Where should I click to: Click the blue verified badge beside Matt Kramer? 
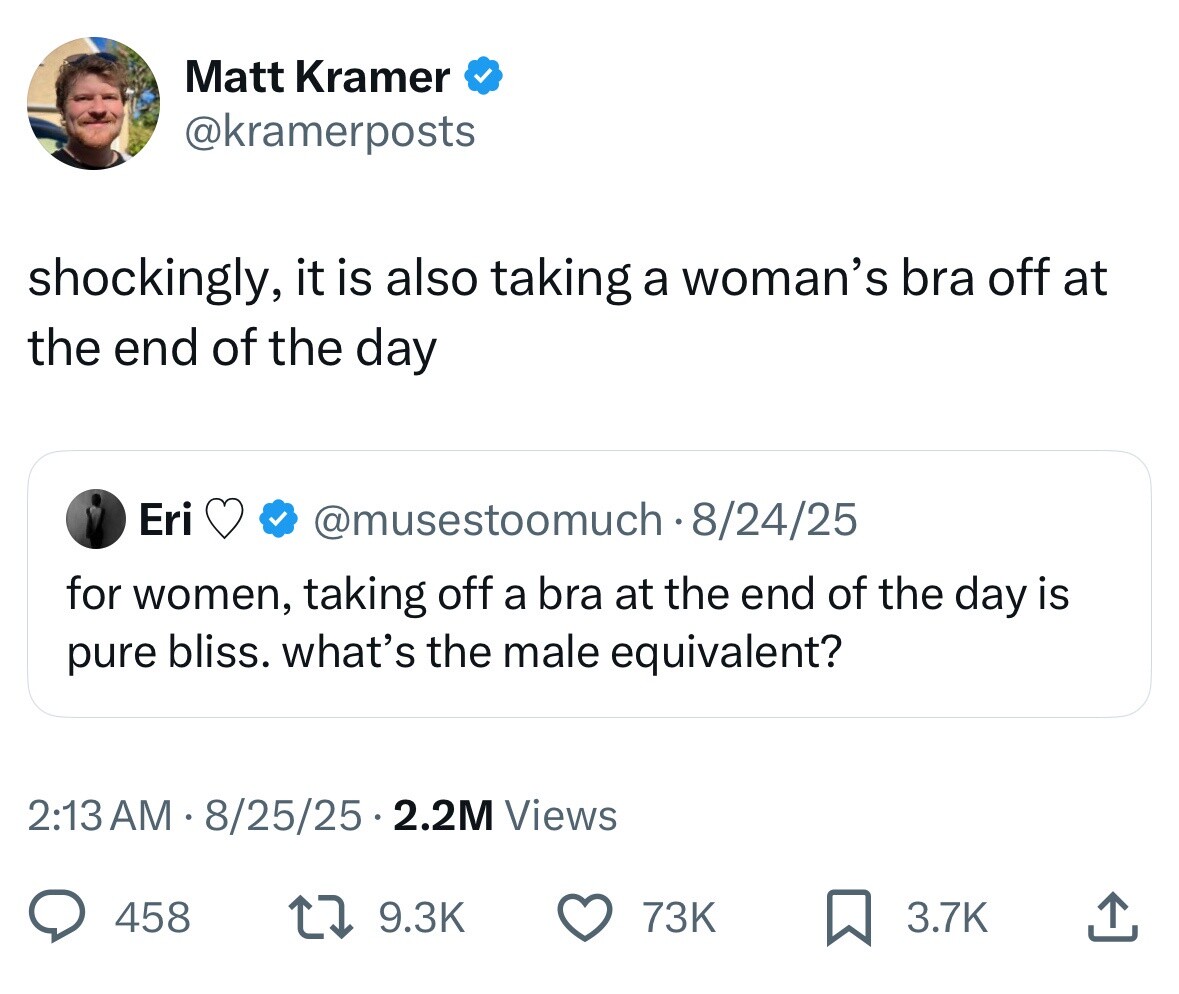[x=480, y=77]
